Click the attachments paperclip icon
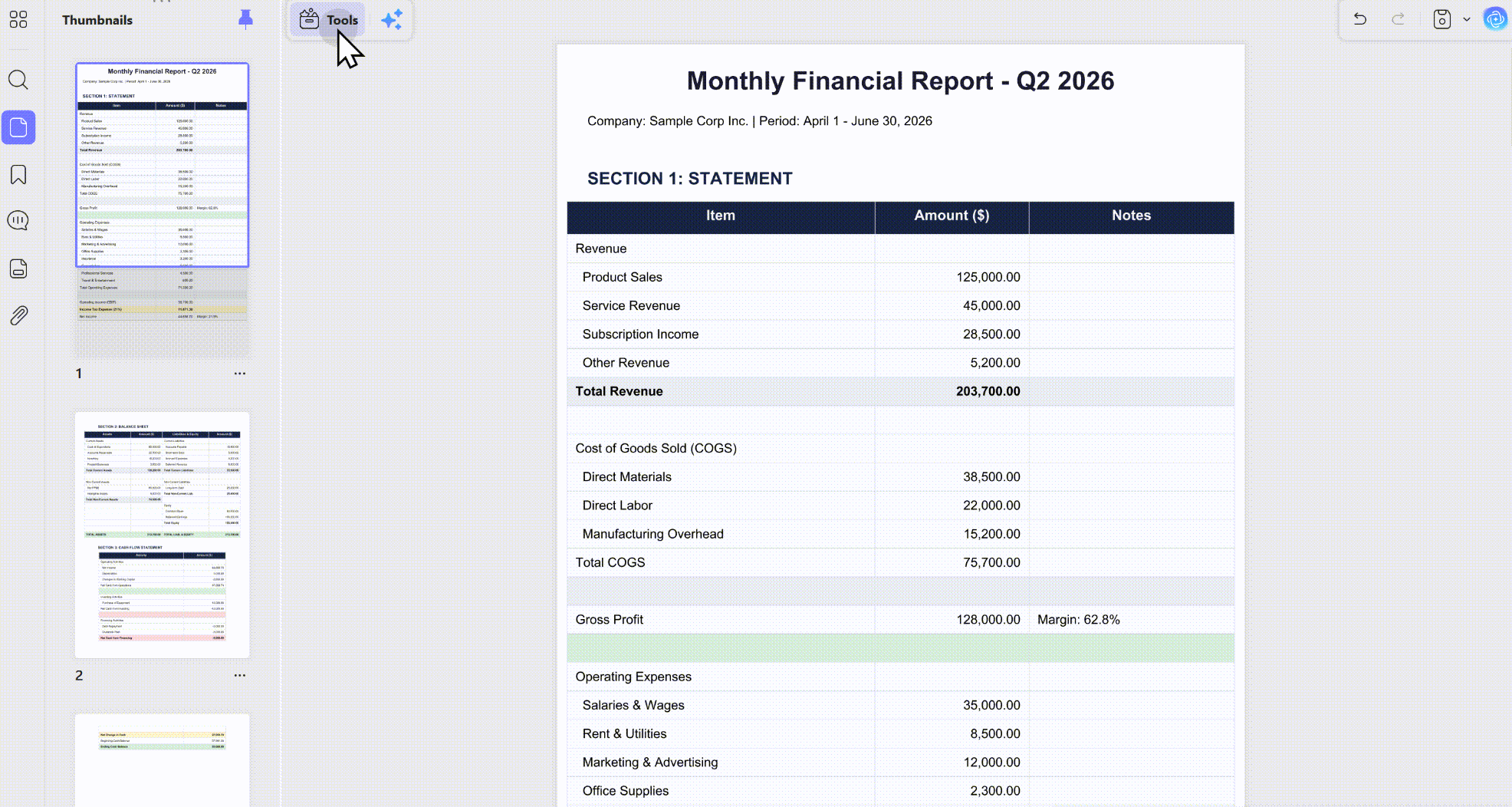The height and width of the screenshot is (807, 1512). coord(18,315)
